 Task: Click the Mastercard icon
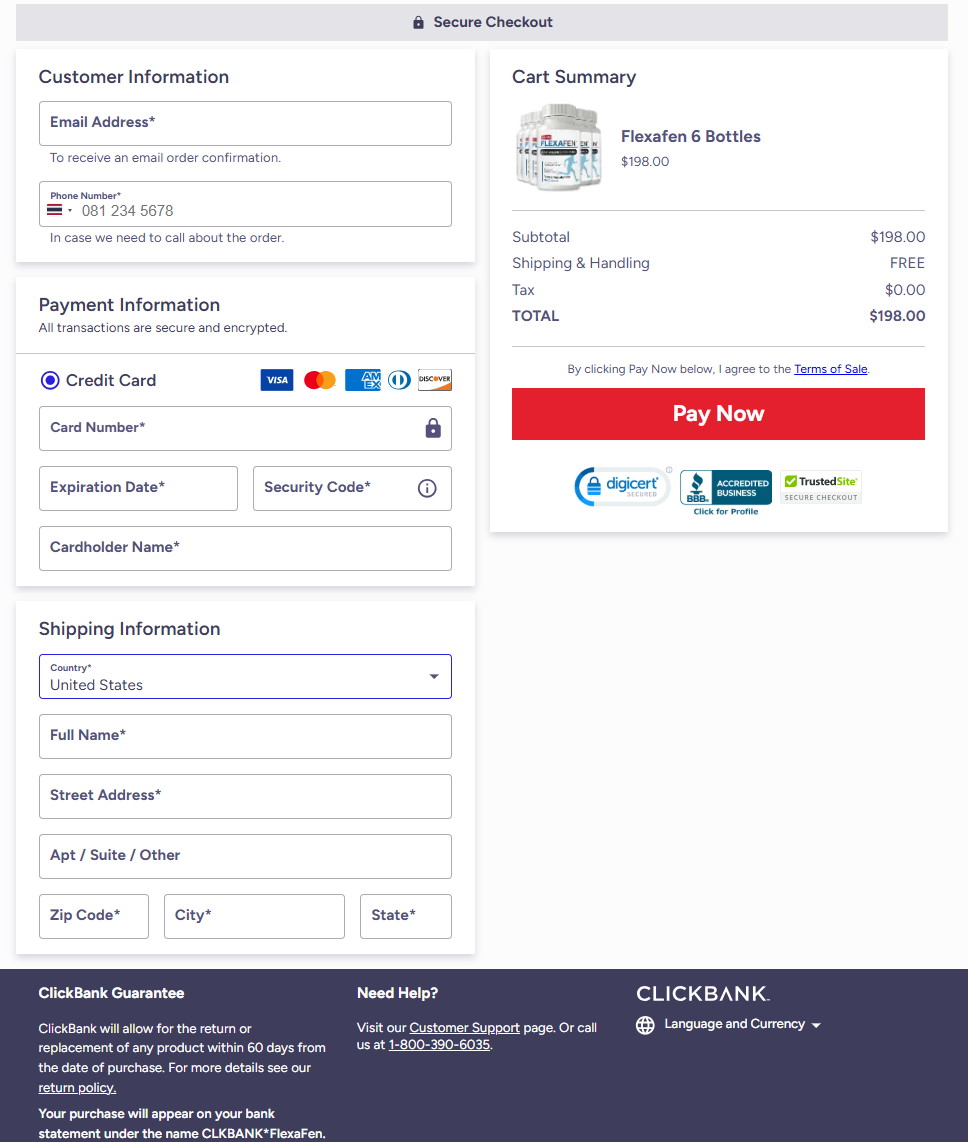(x=319, y=380)
